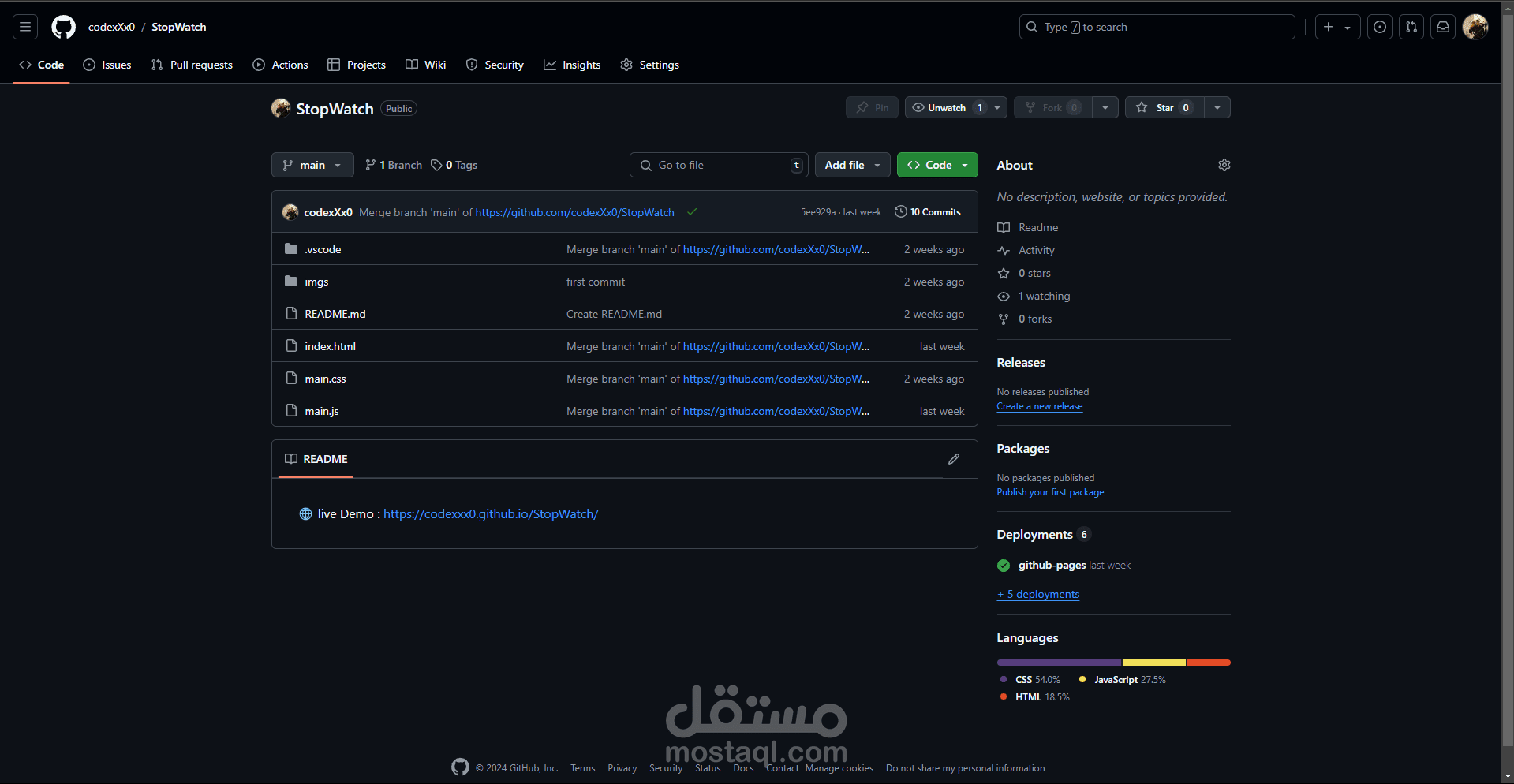The height and width of the screenshot is (784, 1514).
Task: Open the notifications inbox icon
Action: tap(1443, 27)
